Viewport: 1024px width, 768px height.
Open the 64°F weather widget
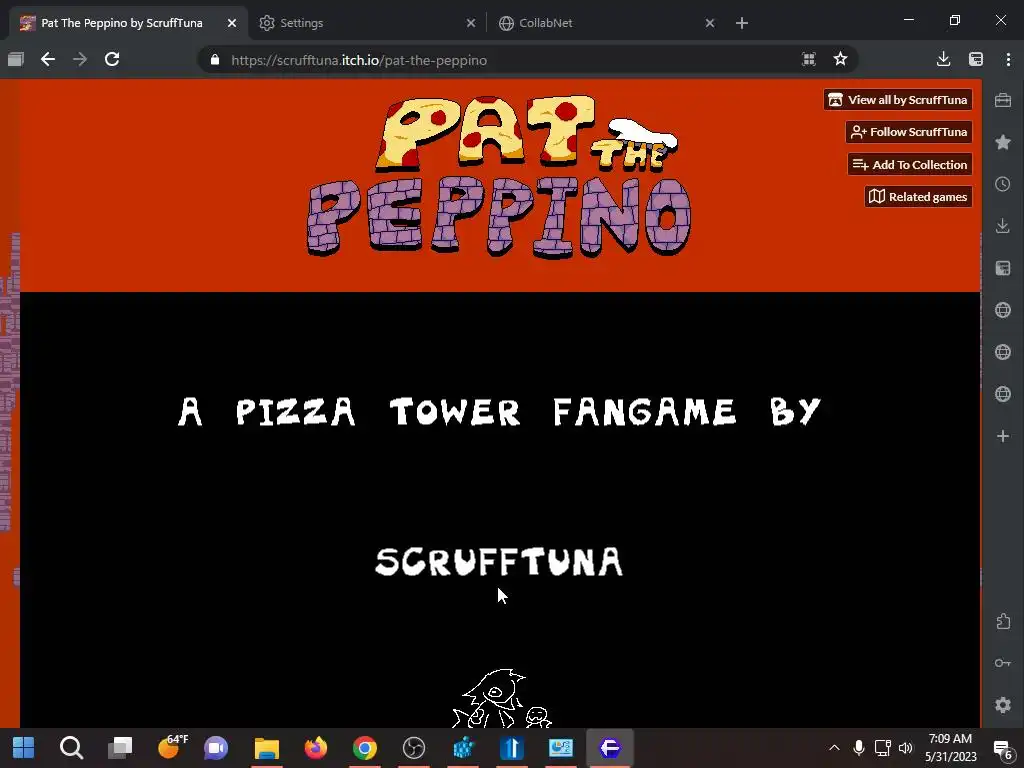pyautogui.click(x=172, y=746)
